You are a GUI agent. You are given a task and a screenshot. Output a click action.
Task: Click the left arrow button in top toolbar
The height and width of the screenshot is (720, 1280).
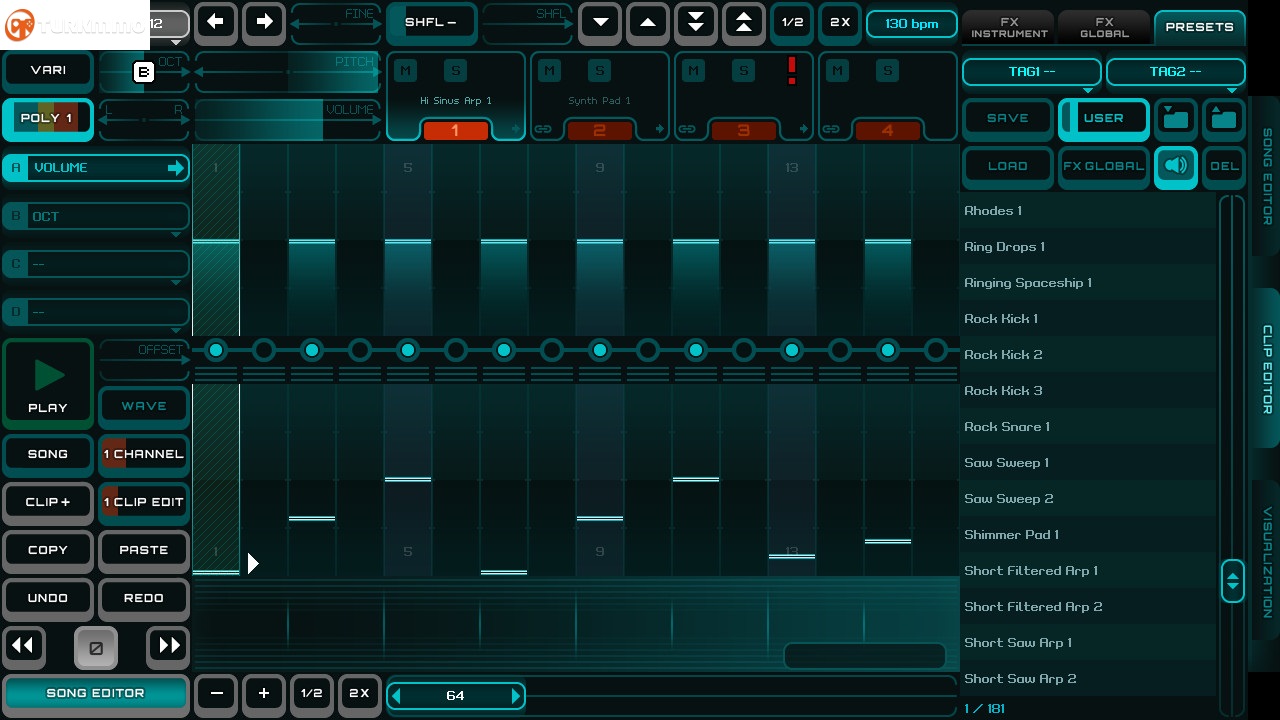216,22
